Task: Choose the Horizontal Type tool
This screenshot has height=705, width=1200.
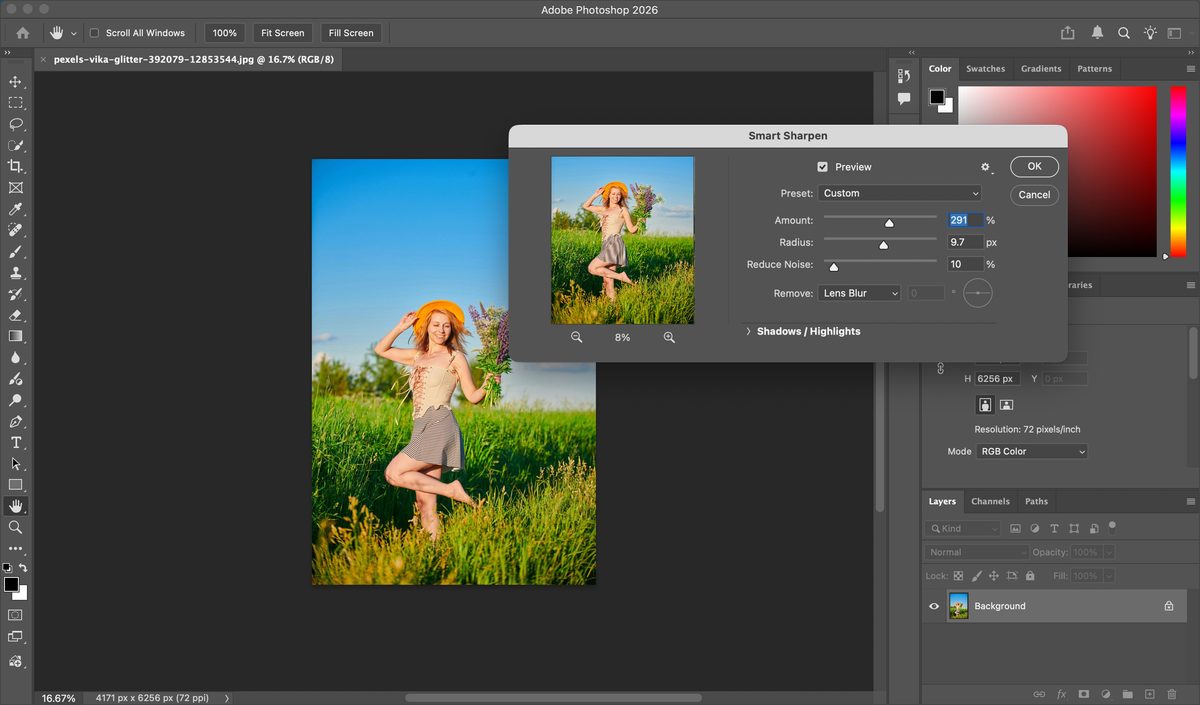Action: (x=15, y=442)
